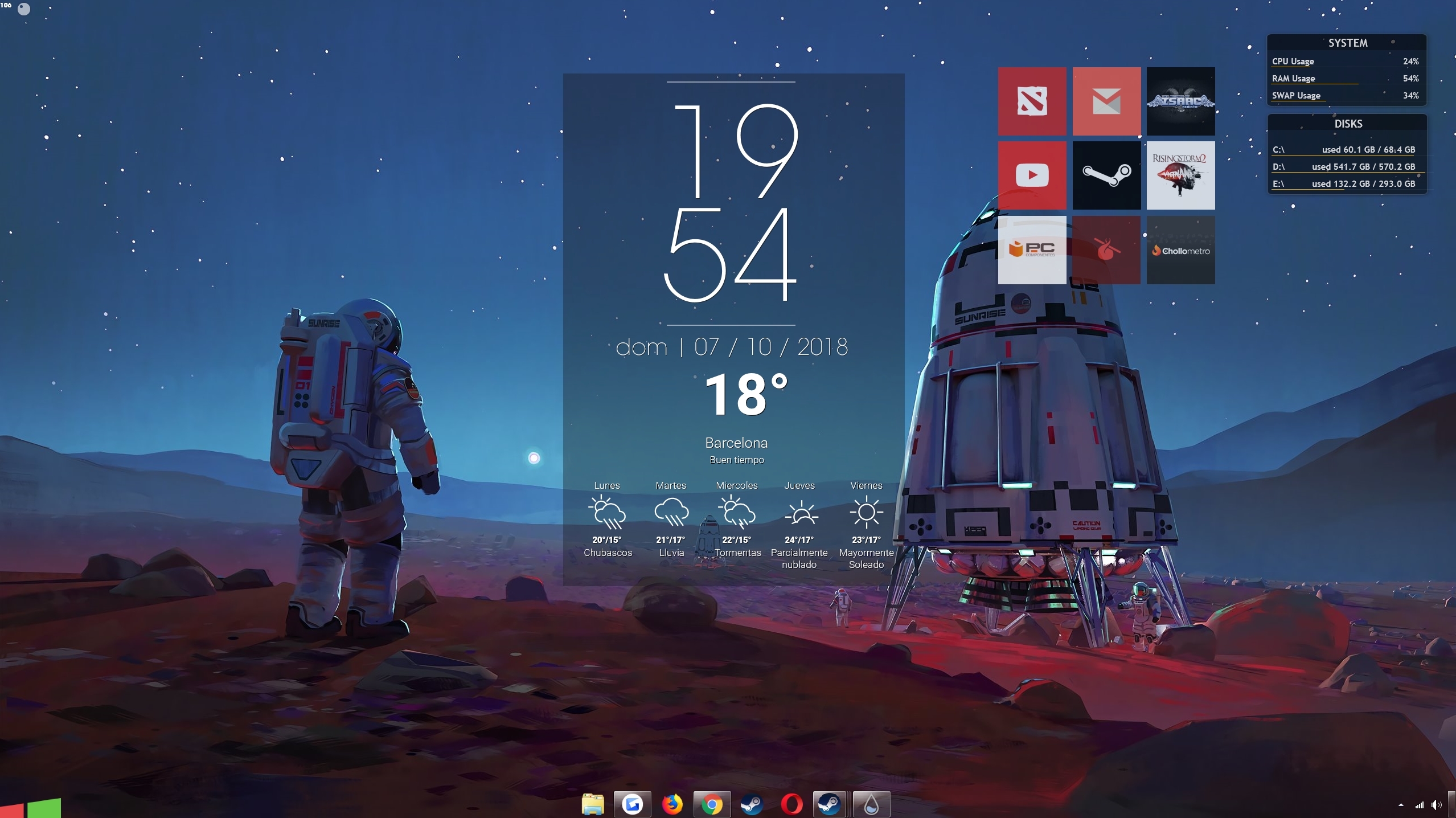This screenshot has width=1456, height=818.
Task: Select the Viernes Mayormente Soleado sun icon
Action: [x=866, y=512]
